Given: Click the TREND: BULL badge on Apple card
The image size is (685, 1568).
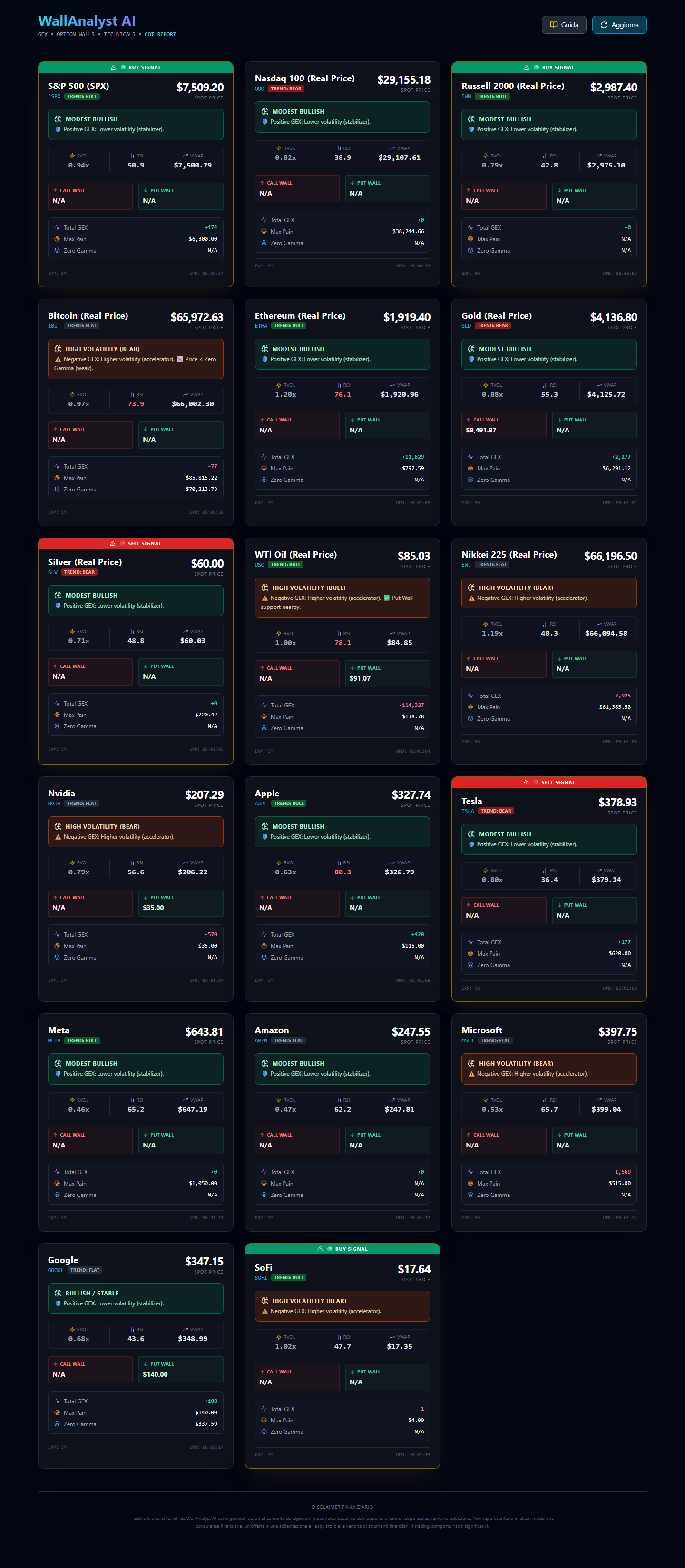Looking at the screenshot, I should [x=289, y=804].
